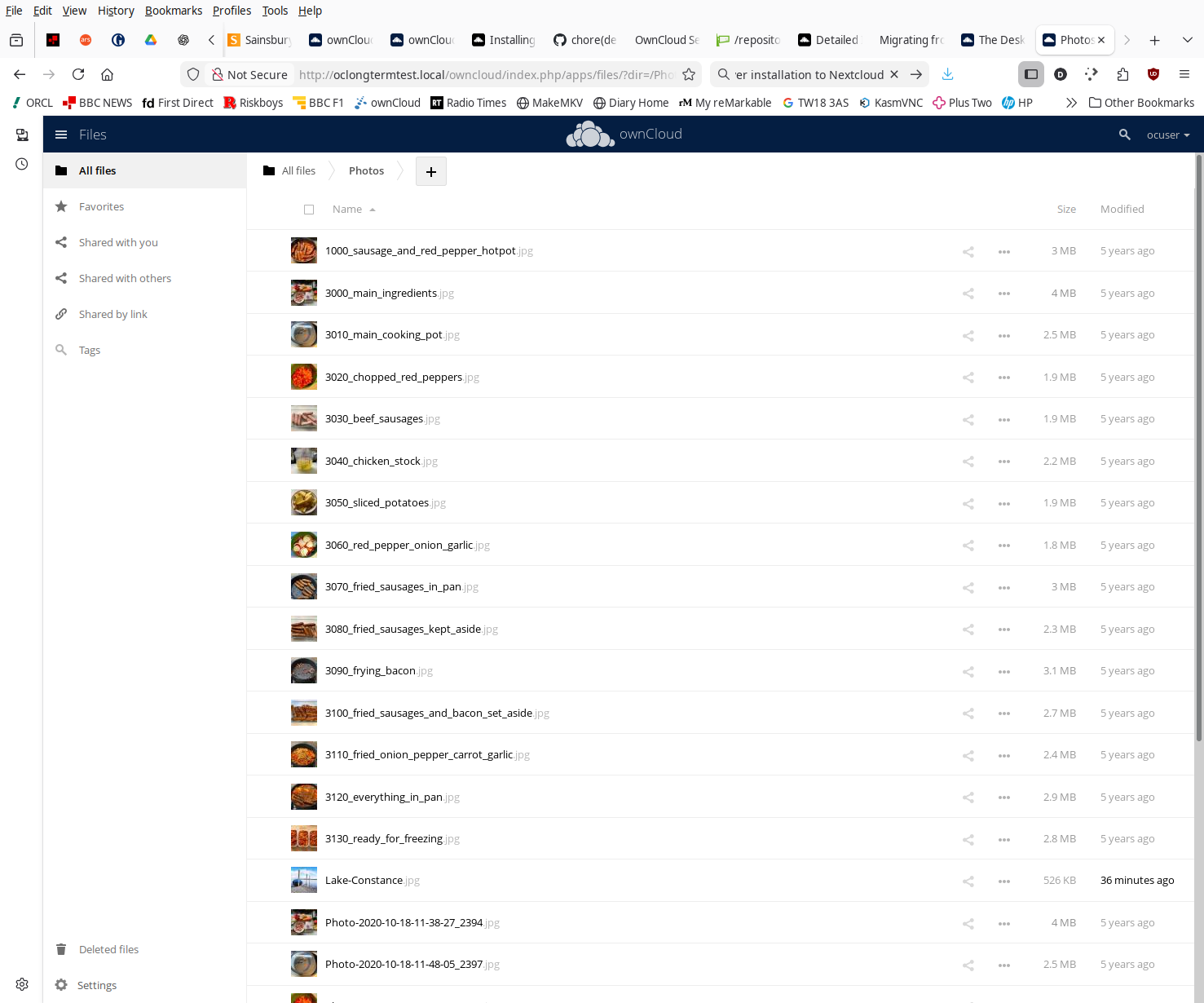This screenshot has width=1204, height=1003.
Task: Click the plus button to add new file
Action: tap(430, 171)
